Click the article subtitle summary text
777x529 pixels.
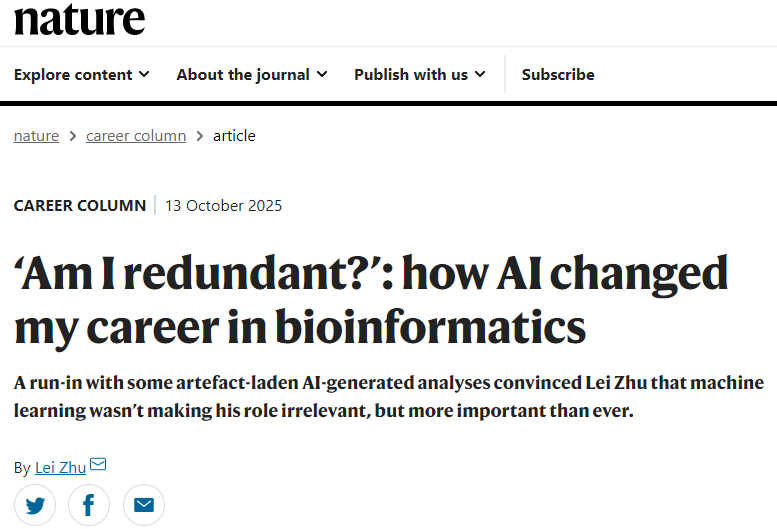388,397
